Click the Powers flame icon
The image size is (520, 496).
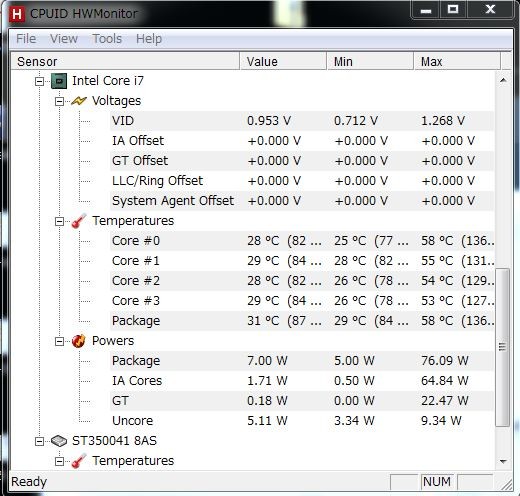point(79,341)
